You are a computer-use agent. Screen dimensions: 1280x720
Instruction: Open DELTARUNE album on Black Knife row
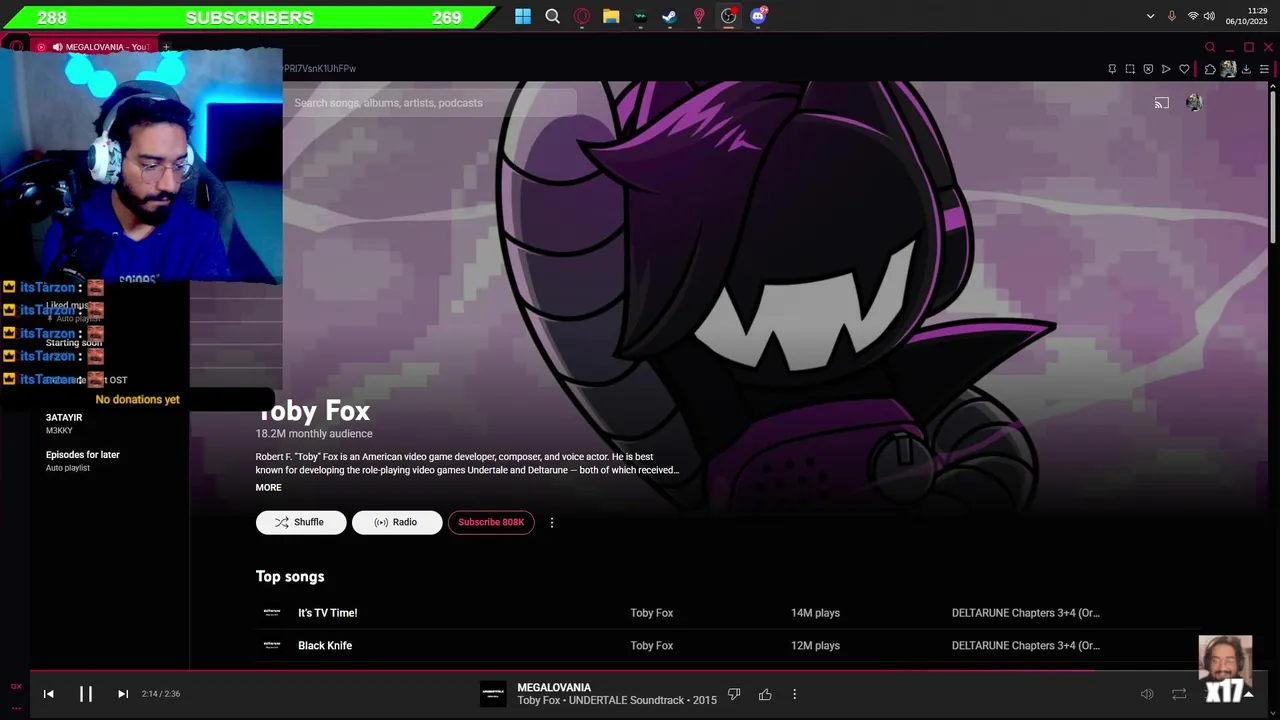1025,646
